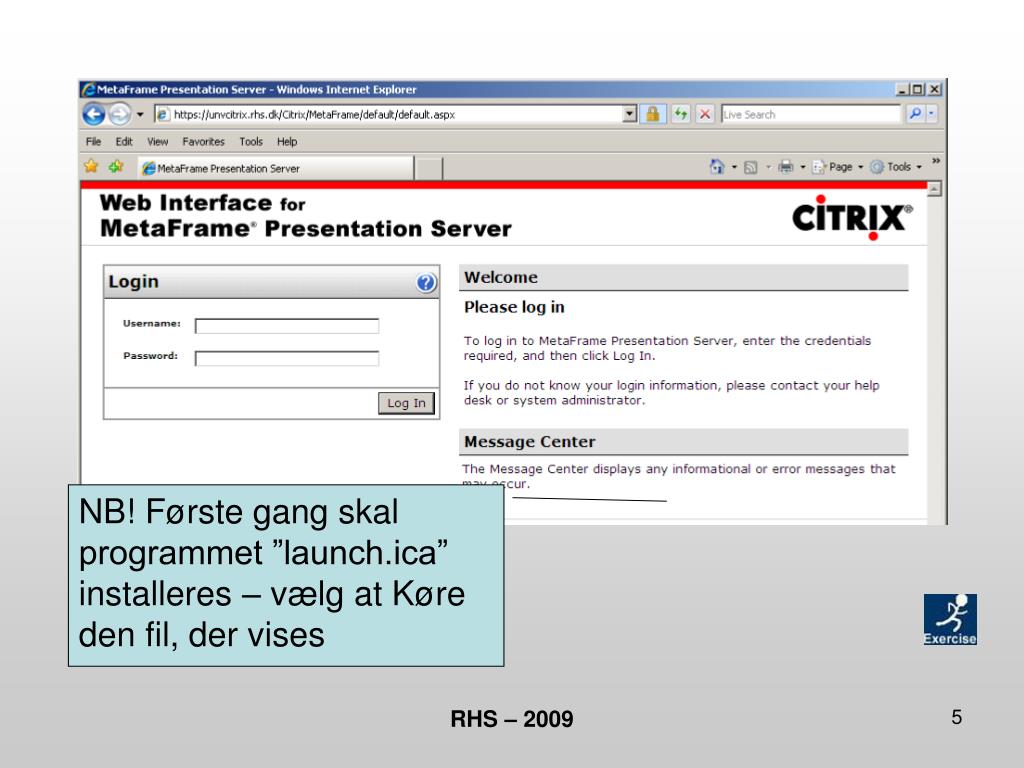Click the Password input field
The image size is (1024, 768).
(x=287, y=359)
